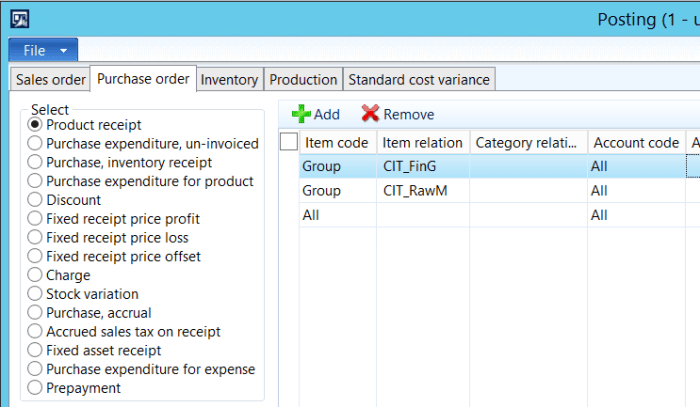Switch to the Purchase order tab

[x=143, y=79]
